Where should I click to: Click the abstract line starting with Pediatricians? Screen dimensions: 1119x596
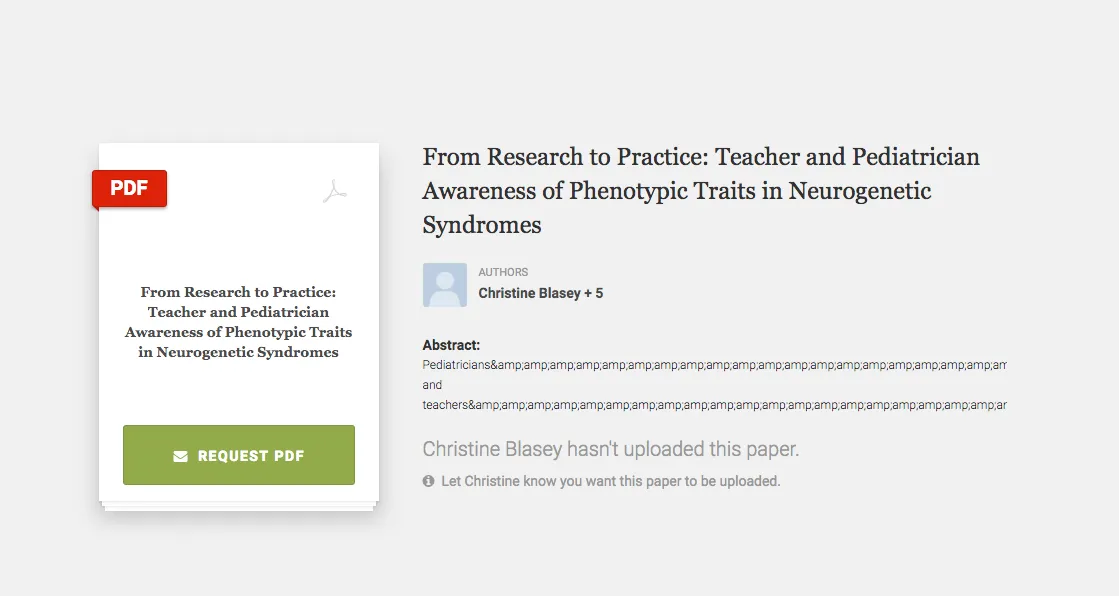tap(714, 365)
